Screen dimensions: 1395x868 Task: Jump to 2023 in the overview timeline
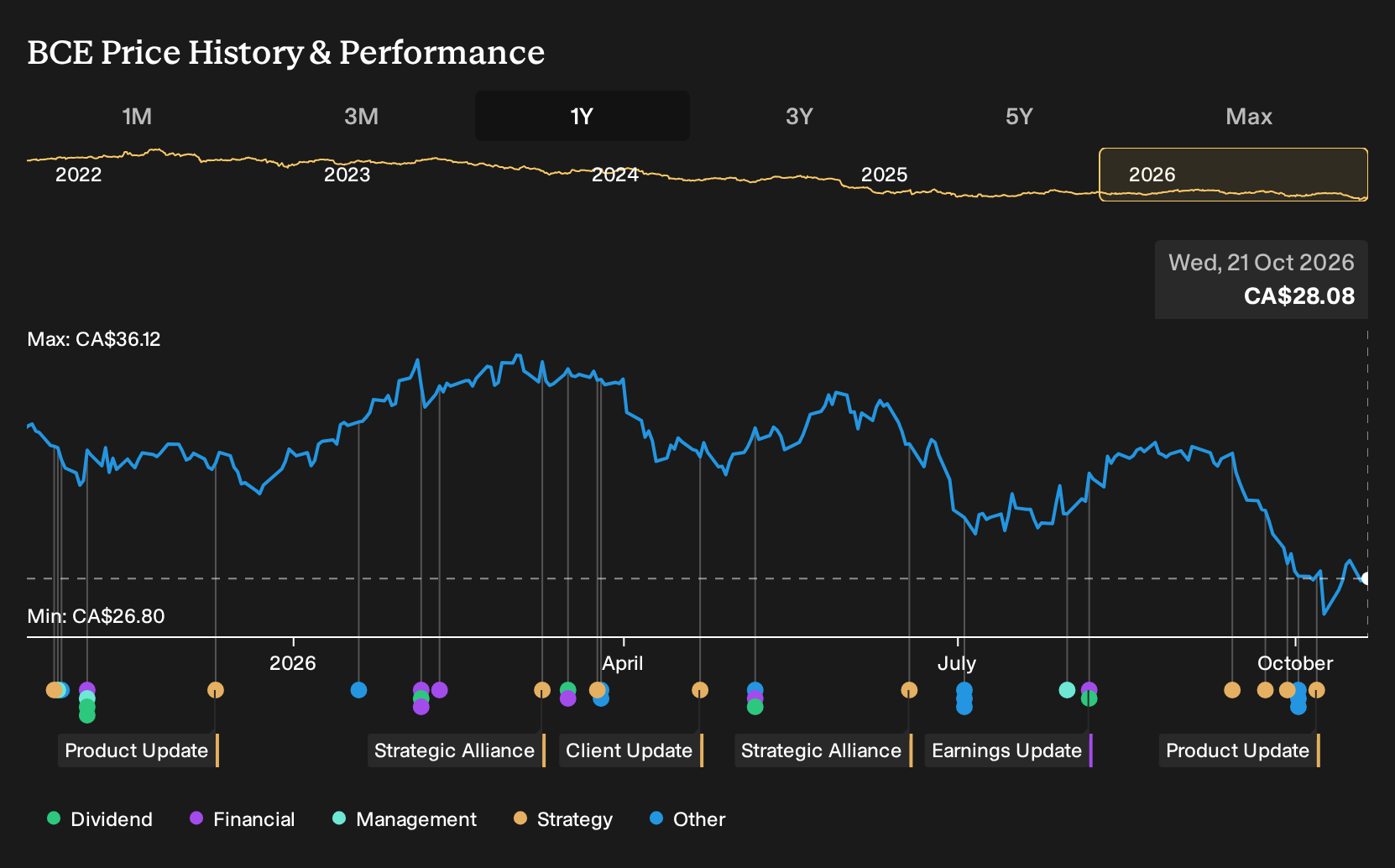(347, 175)
